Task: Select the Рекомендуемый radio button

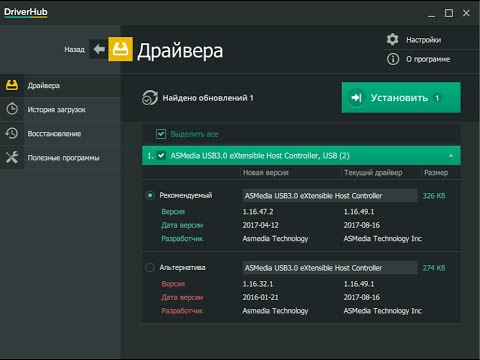Action: (x=150, y=195)
